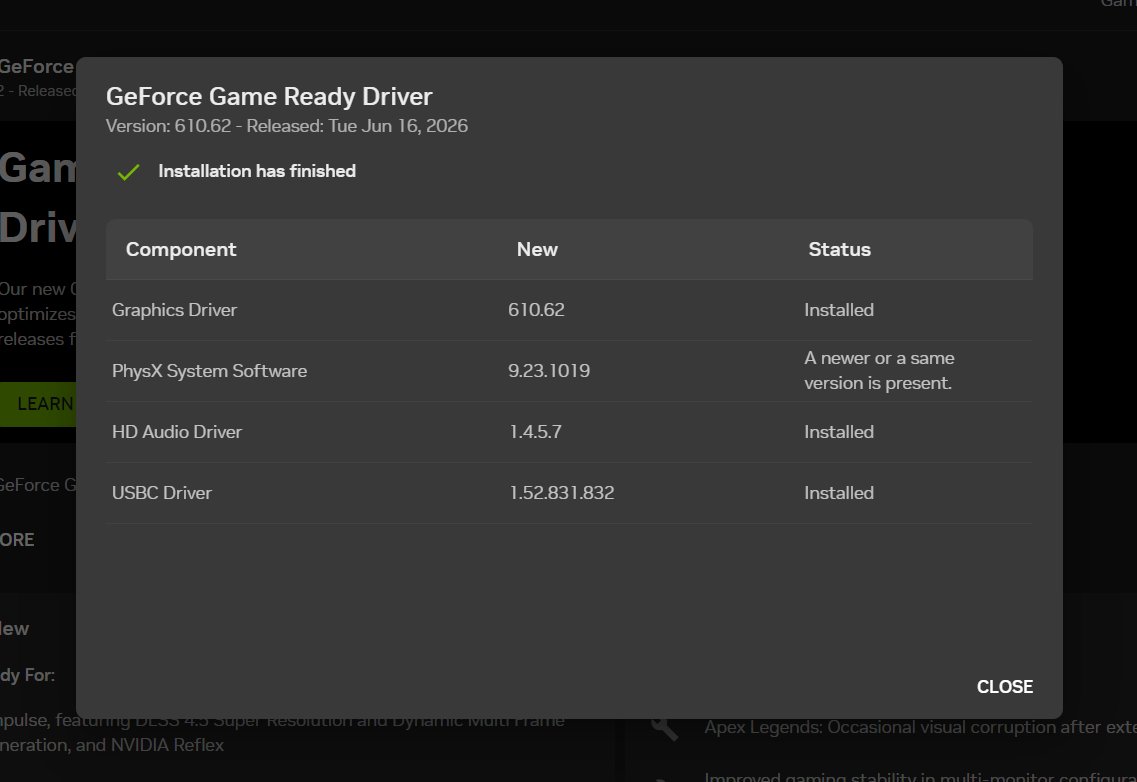
Task: Click the green LEARN button behind dialog
Action: coord(38,404)
